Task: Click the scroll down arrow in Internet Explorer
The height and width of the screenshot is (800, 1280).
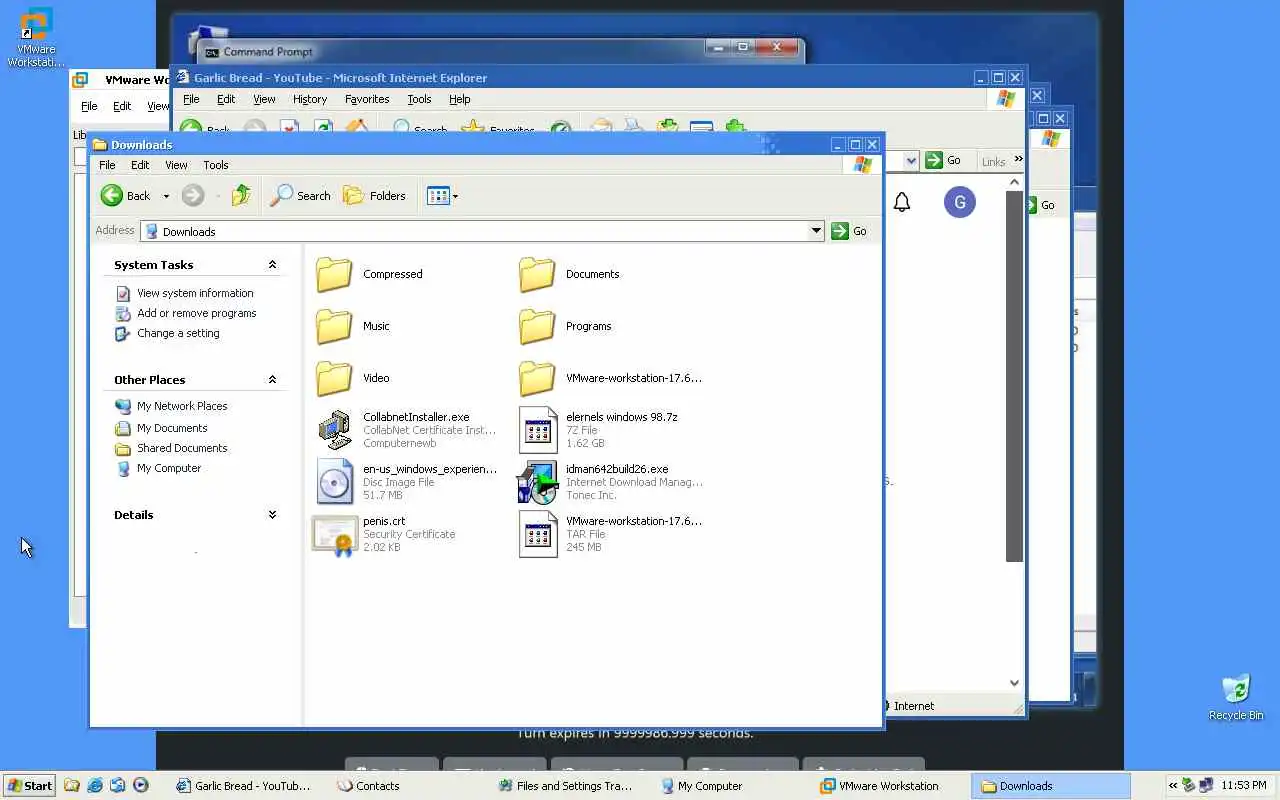Action: point(1014,683)
